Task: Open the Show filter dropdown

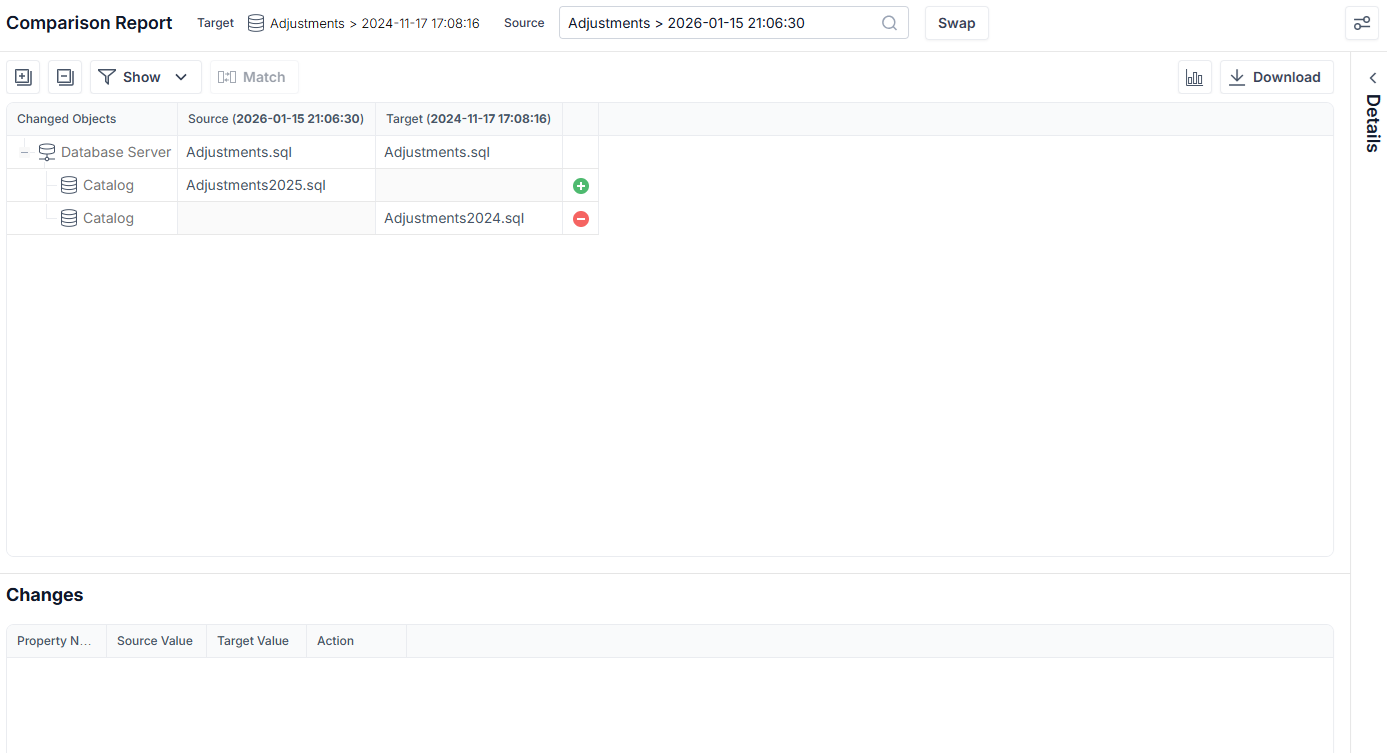Action: pyautogui.click(x=146, y=77)
